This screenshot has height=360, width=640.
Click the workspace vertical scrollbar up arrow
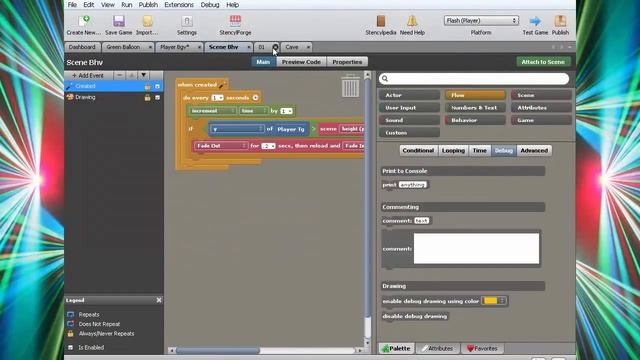tap(367, 75)
